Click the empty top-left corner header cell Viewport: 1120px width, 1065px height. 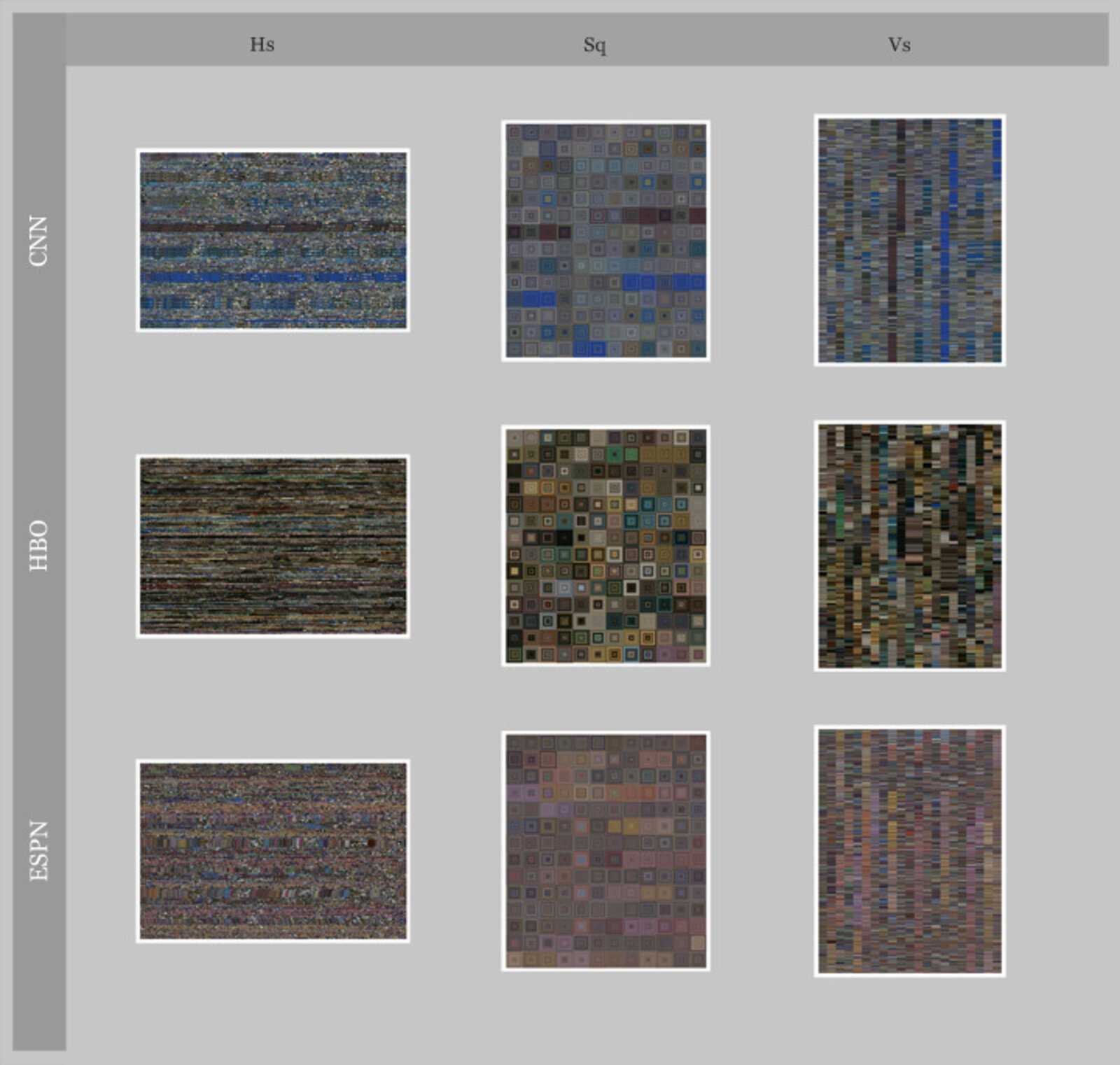tap(39, 40)
